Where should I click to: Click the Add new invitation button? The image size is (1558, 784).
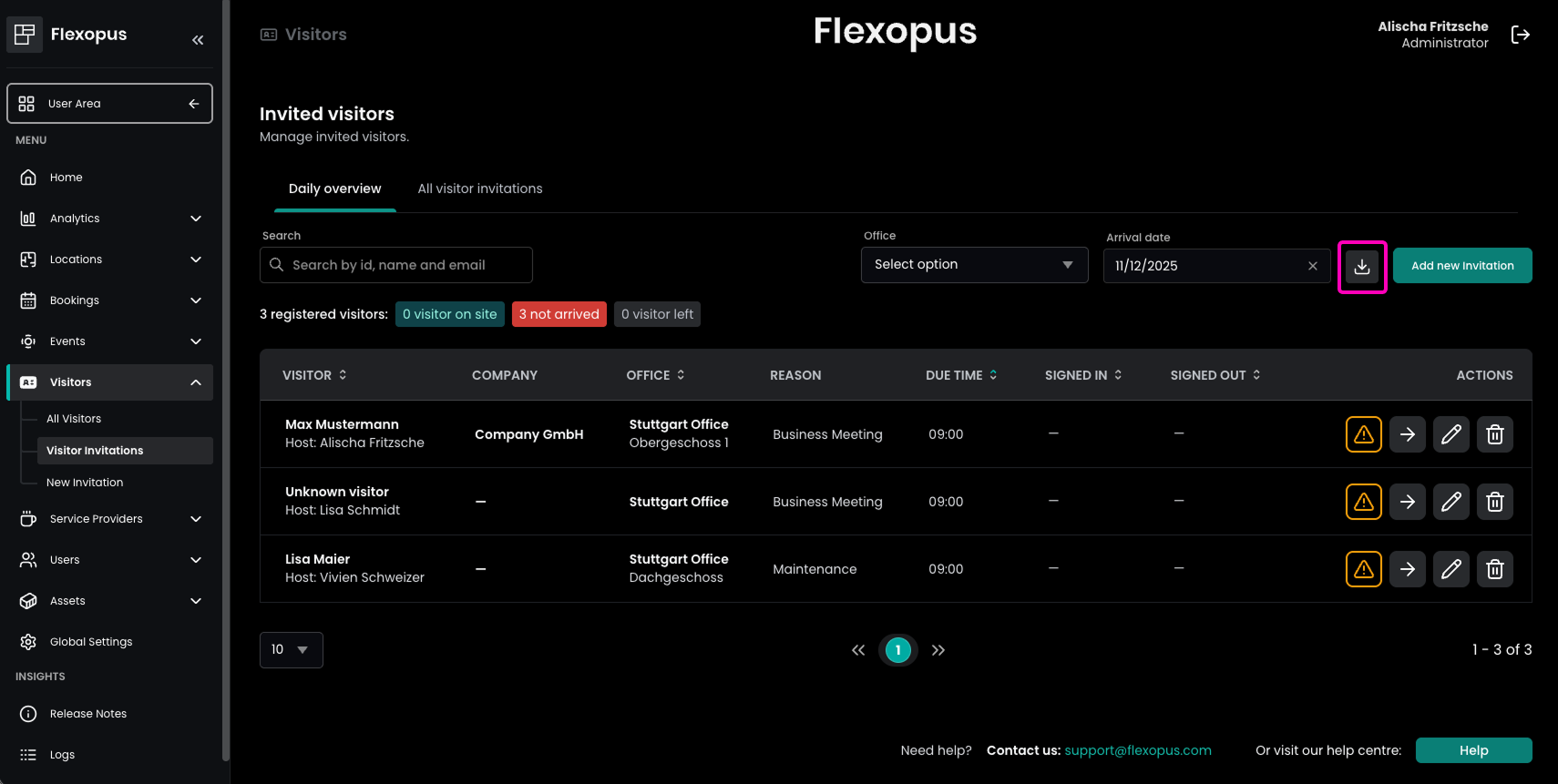coord(1461,266)
